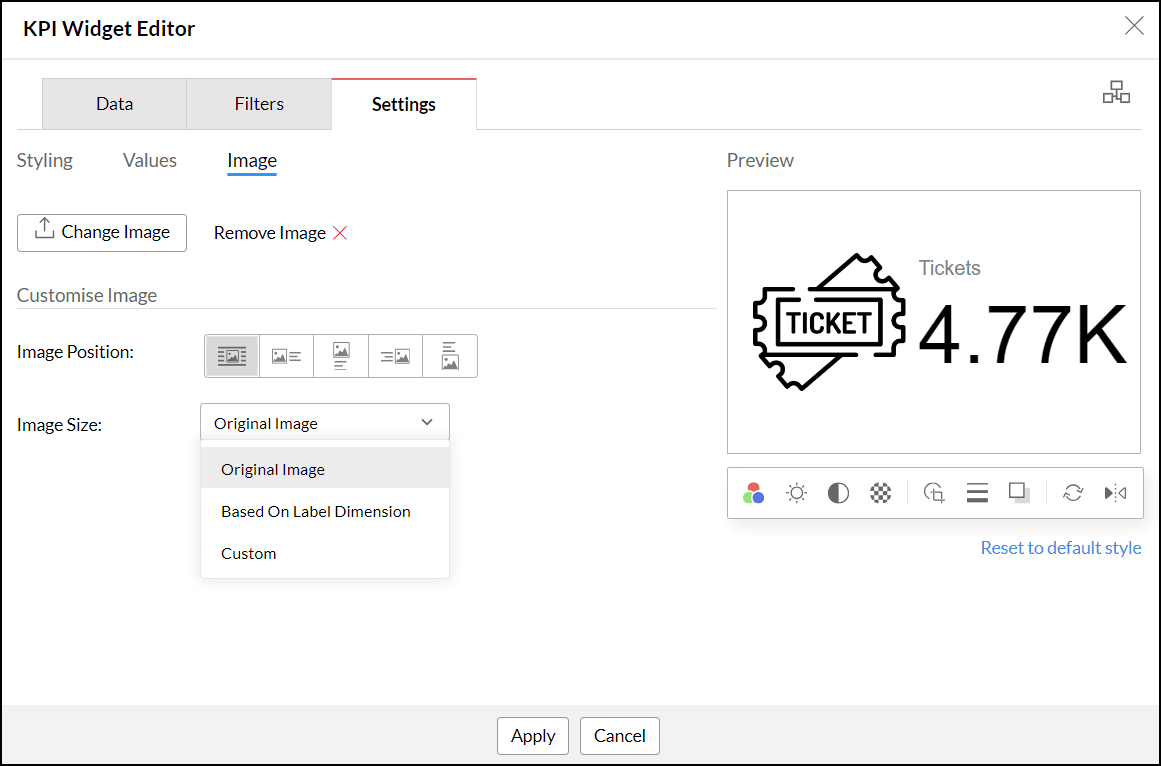Viewport: 1161px width, 766px height.
Task: Set image position to background behind text
Action: tap(232, 356)
